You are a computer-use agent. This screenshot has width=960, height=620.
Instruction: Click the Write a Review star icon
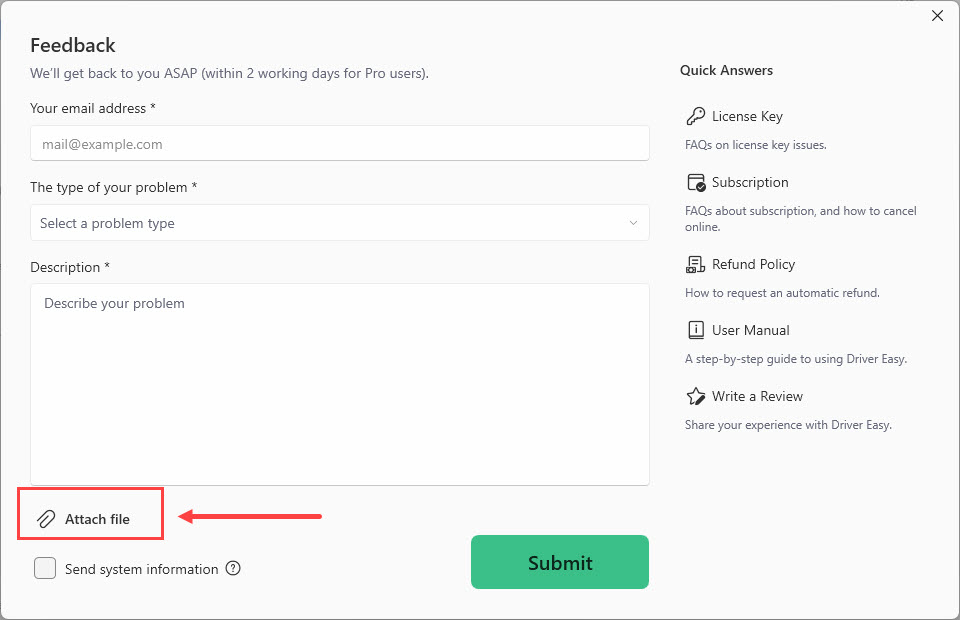click(696, 396)
